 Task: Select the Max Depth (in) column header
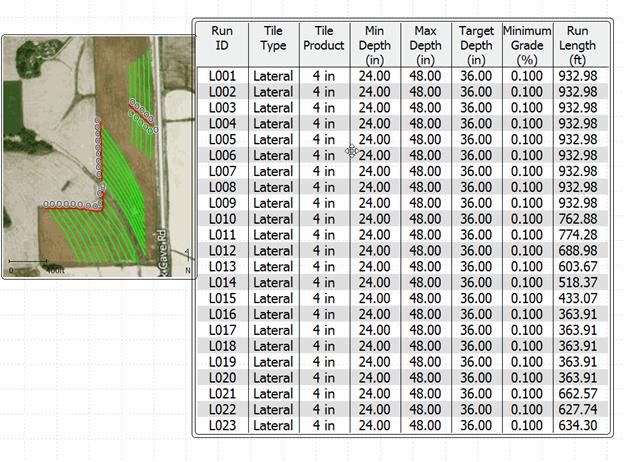pyautogui.click(x=425, y=45)
